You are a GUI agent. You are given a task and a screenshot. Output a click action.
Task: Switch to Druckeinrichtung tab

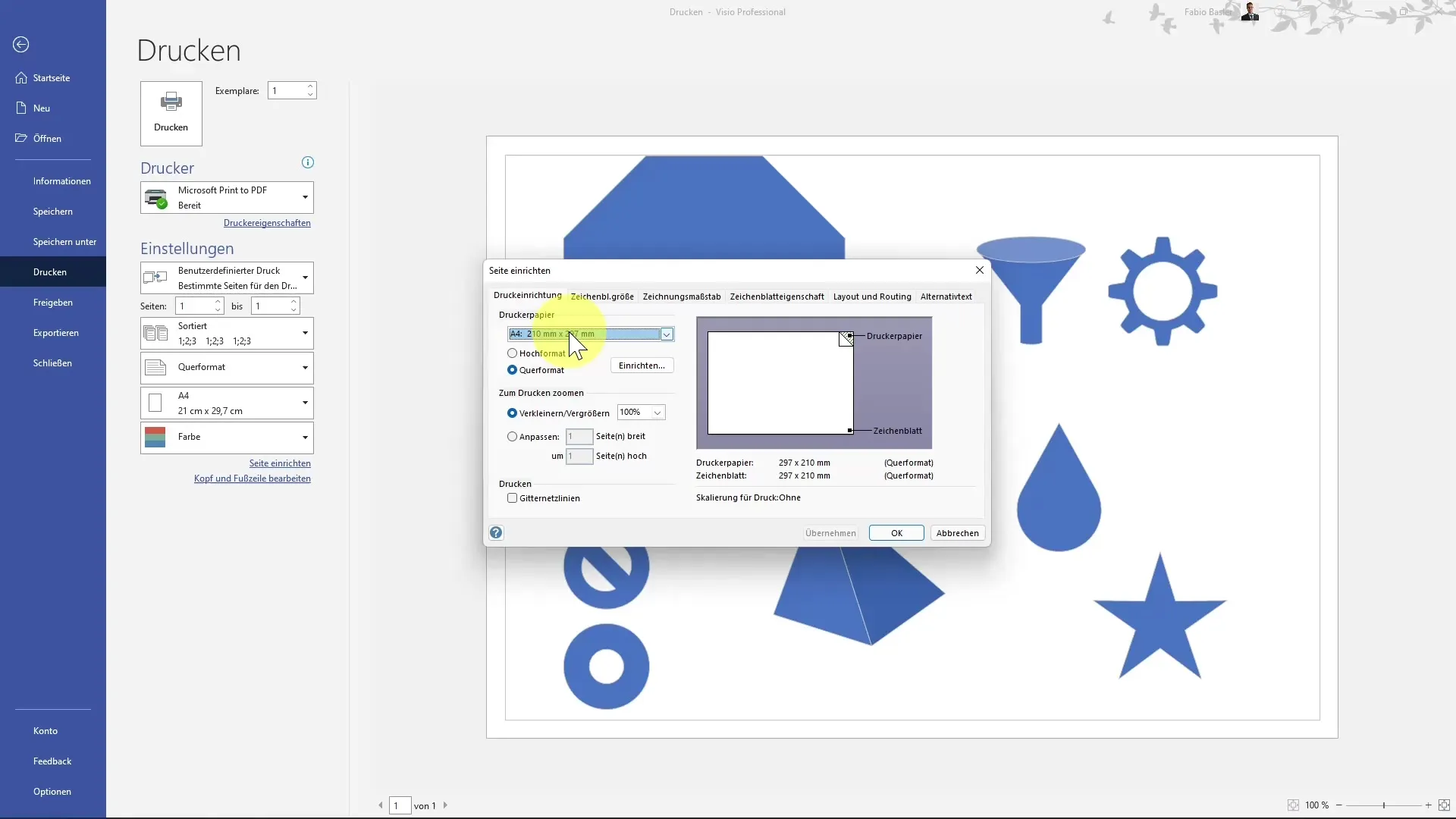click(x=528, y=296)
